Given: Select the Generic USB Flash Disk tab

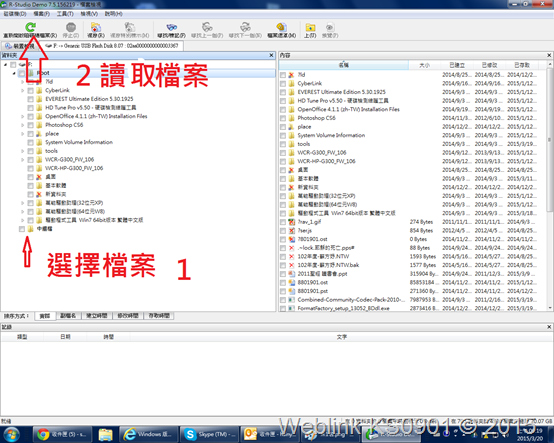Looking at the screenshot, I should pyautogui.click(x=112, y=46).
